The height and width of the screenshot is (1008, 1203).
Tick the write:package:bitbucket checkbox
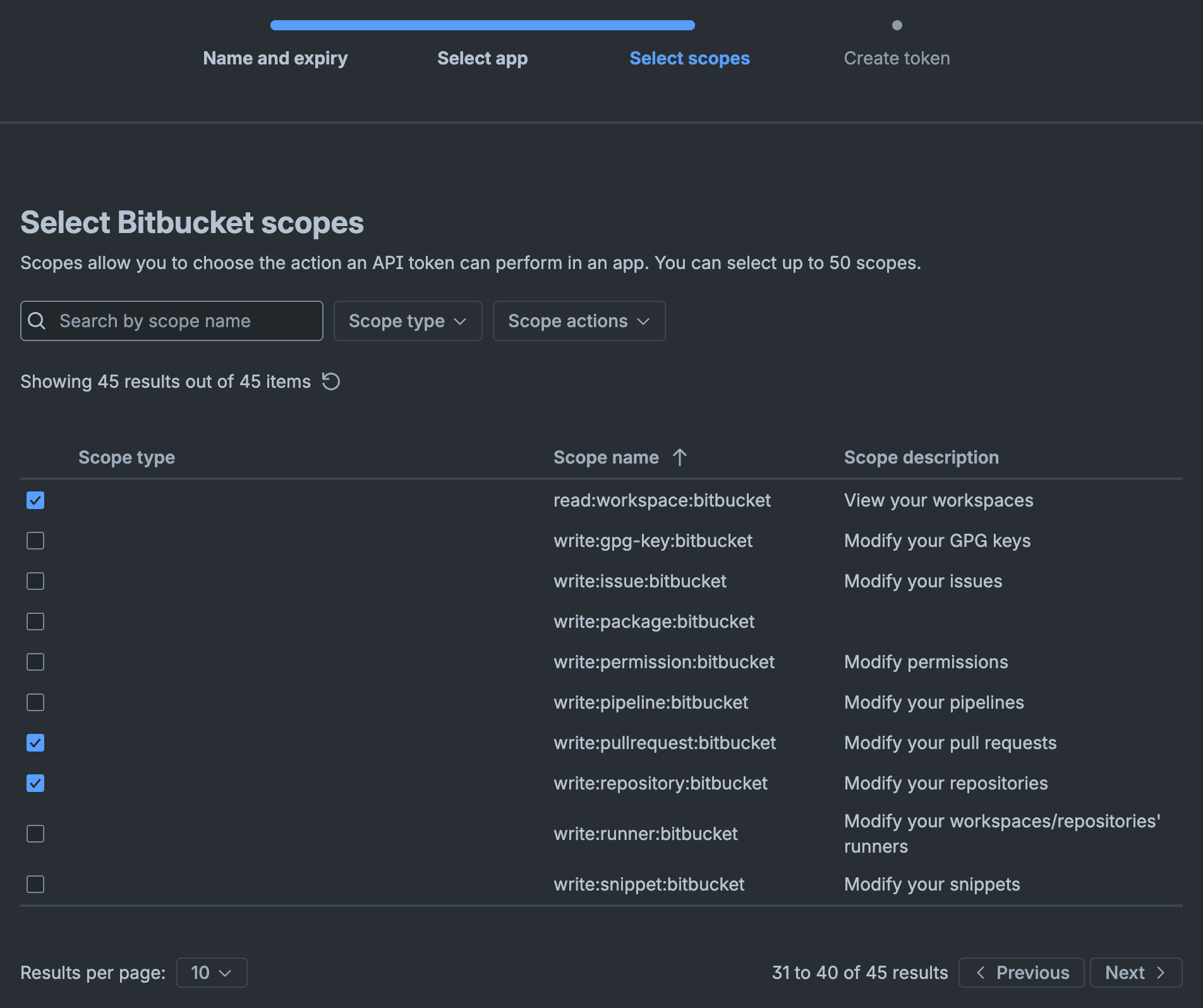tap(35, 621)
